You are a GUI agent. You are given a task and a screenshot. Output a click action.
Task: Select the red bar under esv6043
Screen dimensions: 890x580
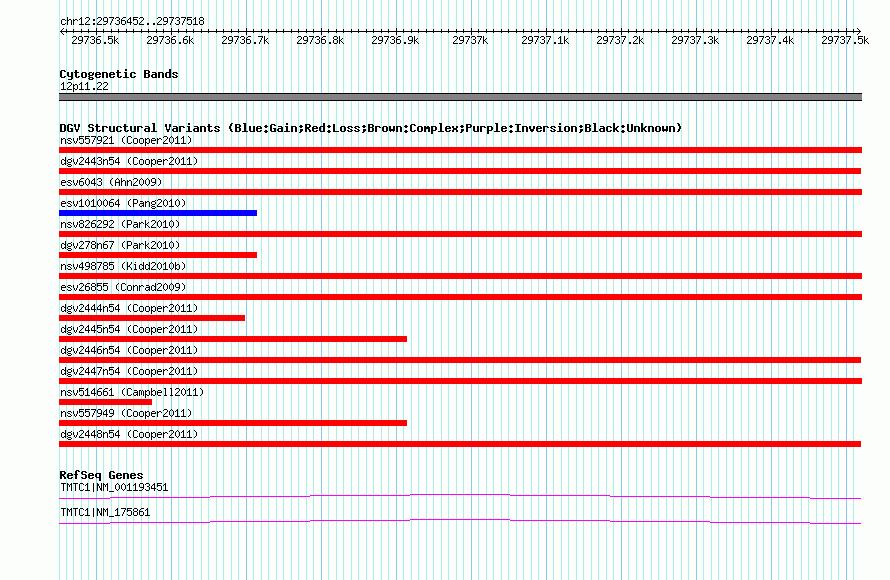point(460,192)
